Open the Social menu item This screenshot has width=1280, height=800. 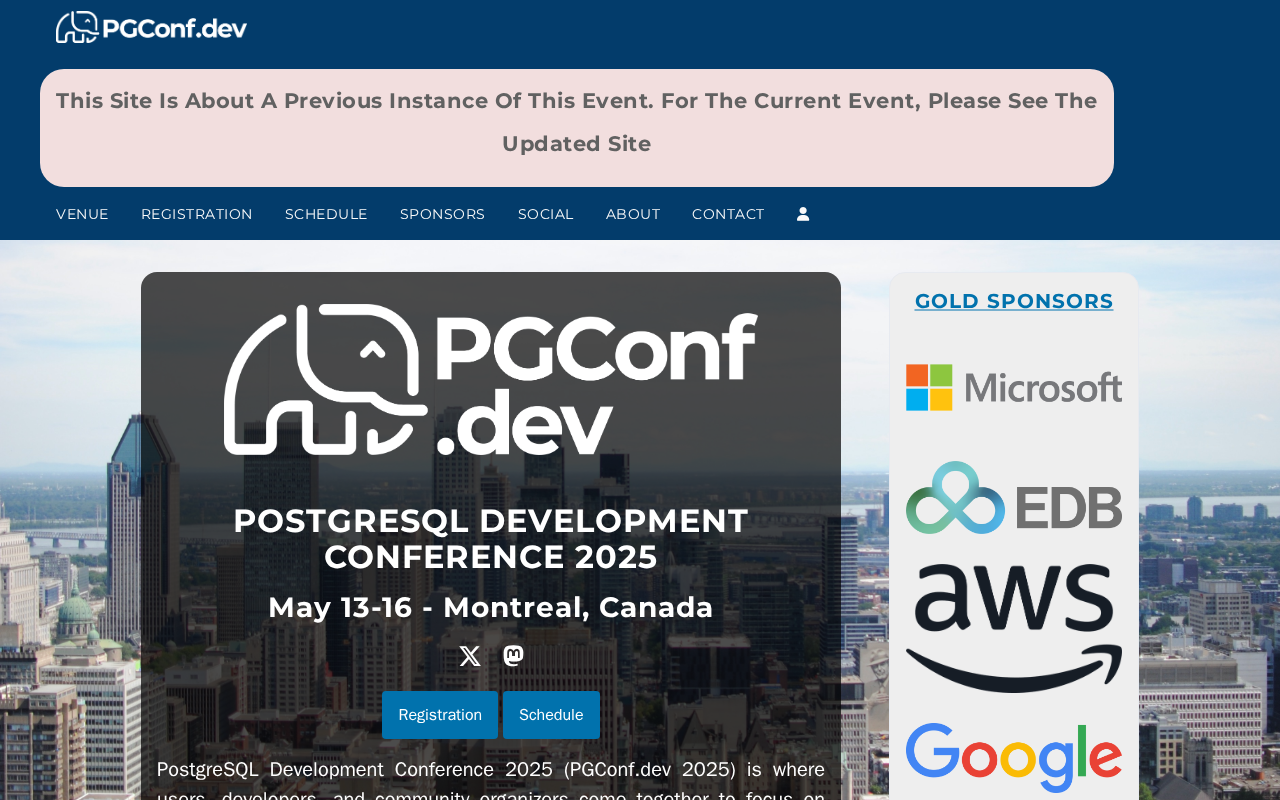[x=546, y=214]
